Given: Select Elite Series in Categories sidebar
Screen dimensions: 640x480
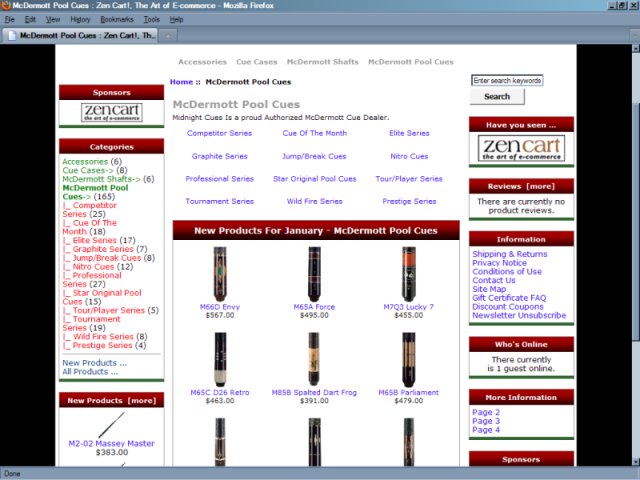Looking at the screenshot, I should tap(94, 240).
